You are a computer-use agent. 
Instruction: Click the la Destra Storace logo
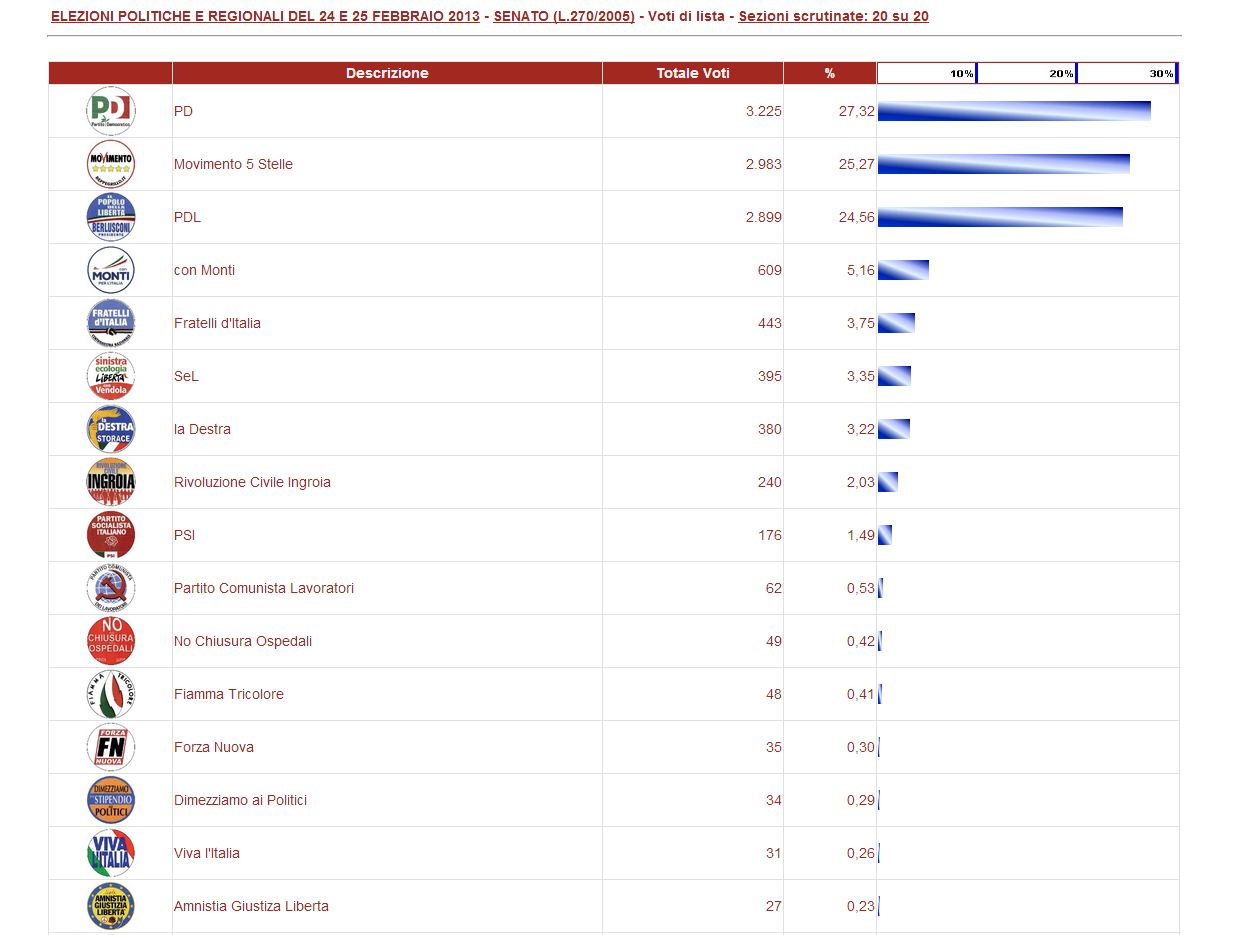coord(110,429)
